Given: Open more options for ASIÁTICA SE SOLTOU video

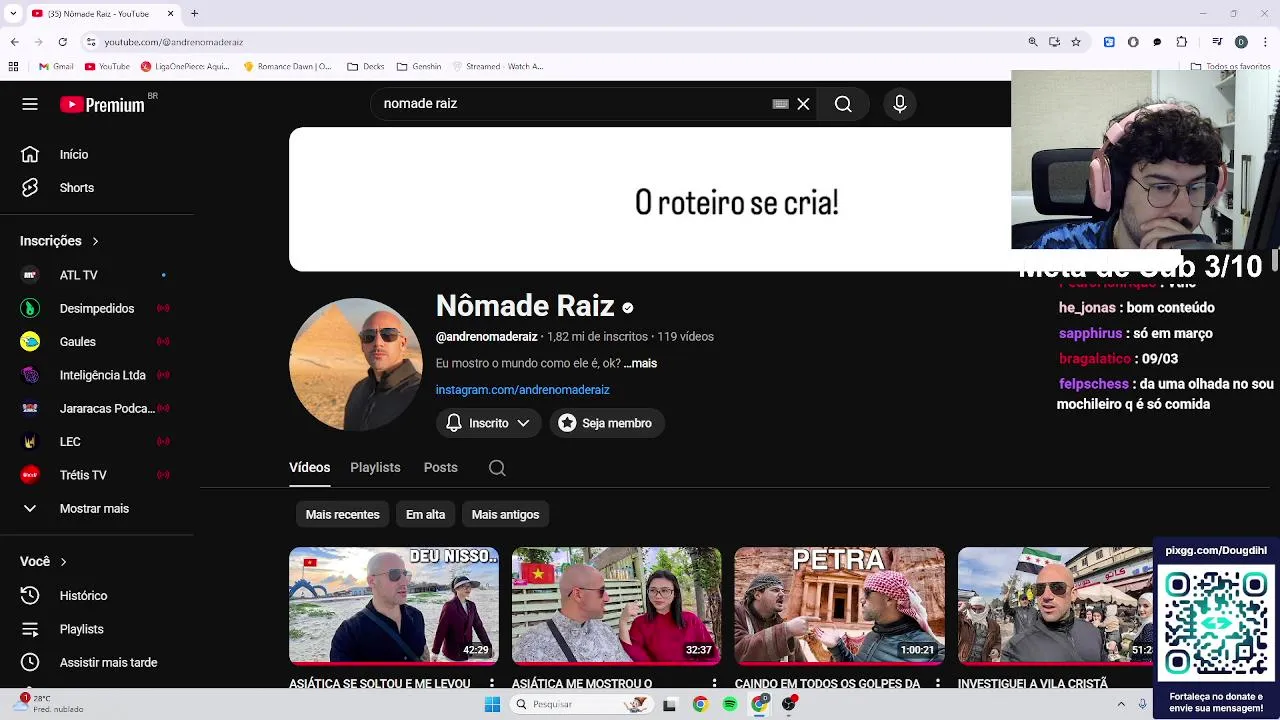Looking at the screenshot, I should click(491, 684).
